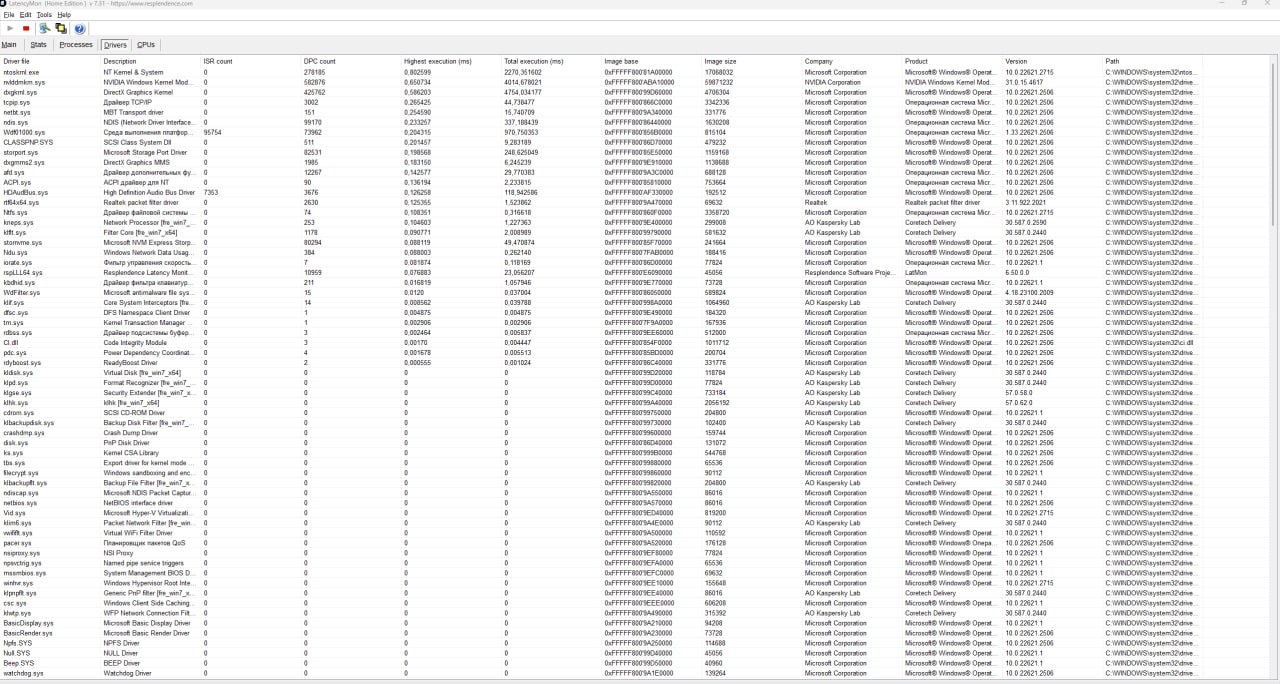Switch to the Processes tab

(76, 45)
